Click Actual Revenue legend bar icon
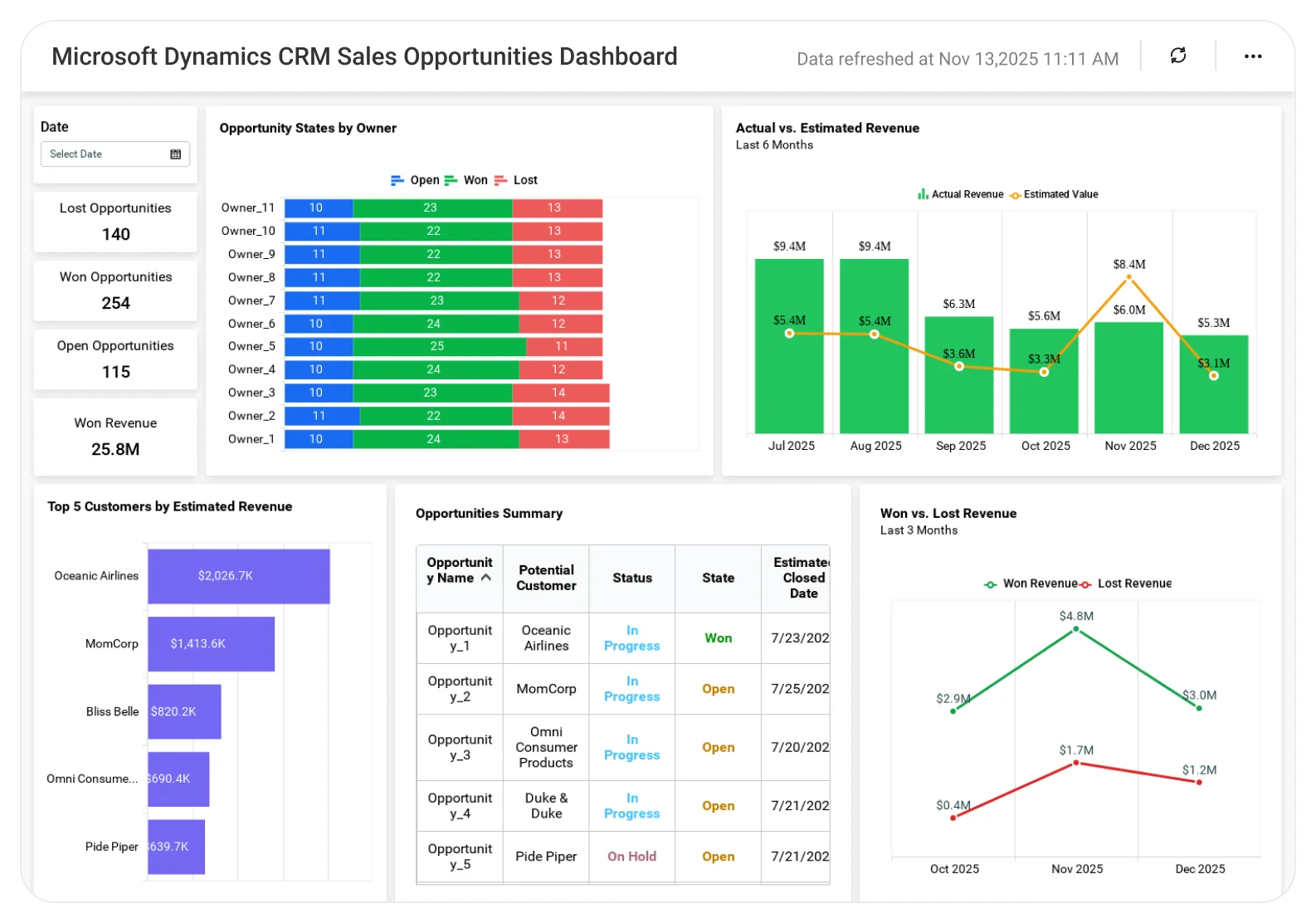Image resolution: width=1316 pixels, height=923 pixels. click(x=923, y=194)
